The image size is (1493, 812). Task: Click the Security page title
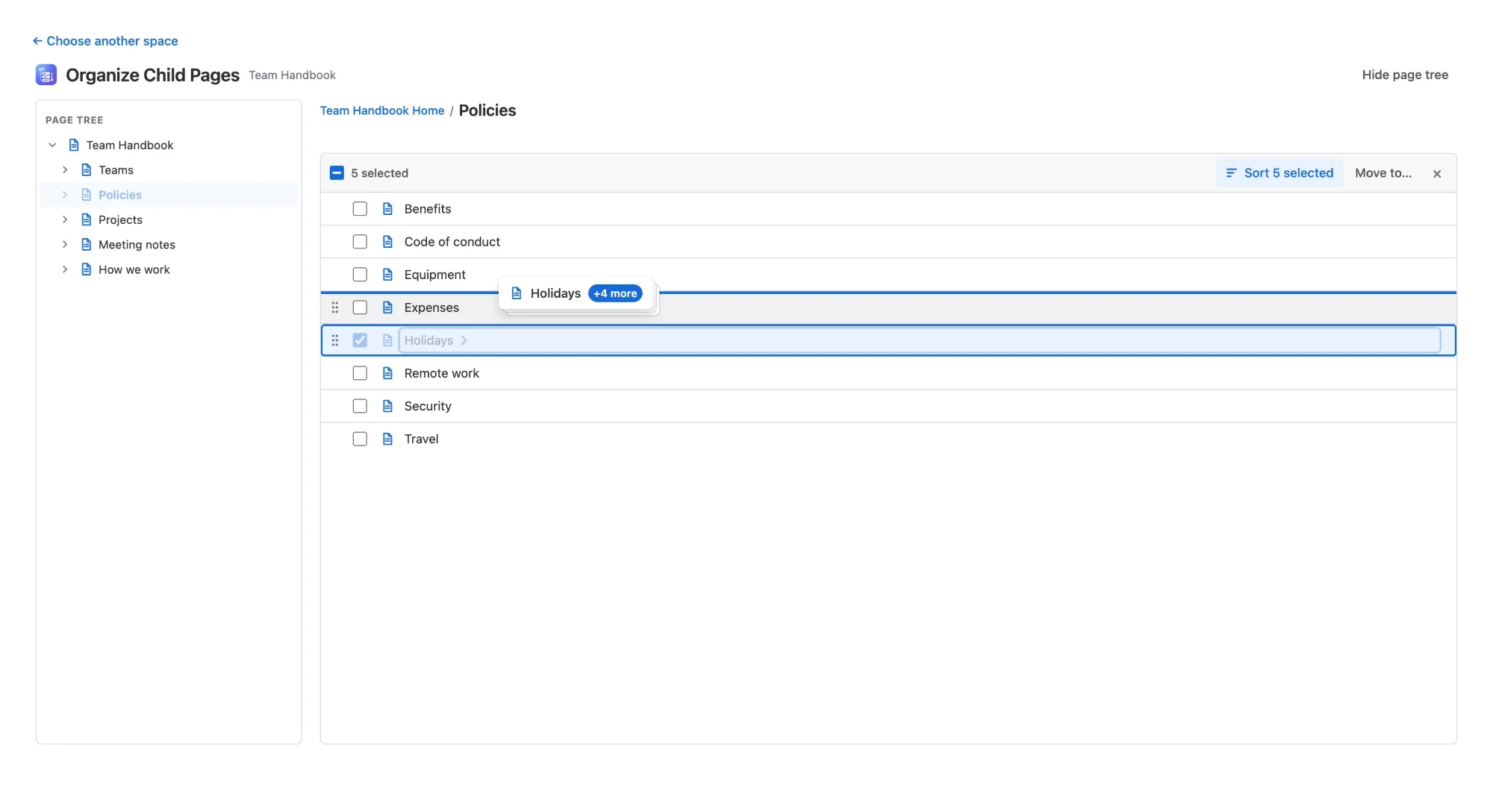(x=428, y=406)
